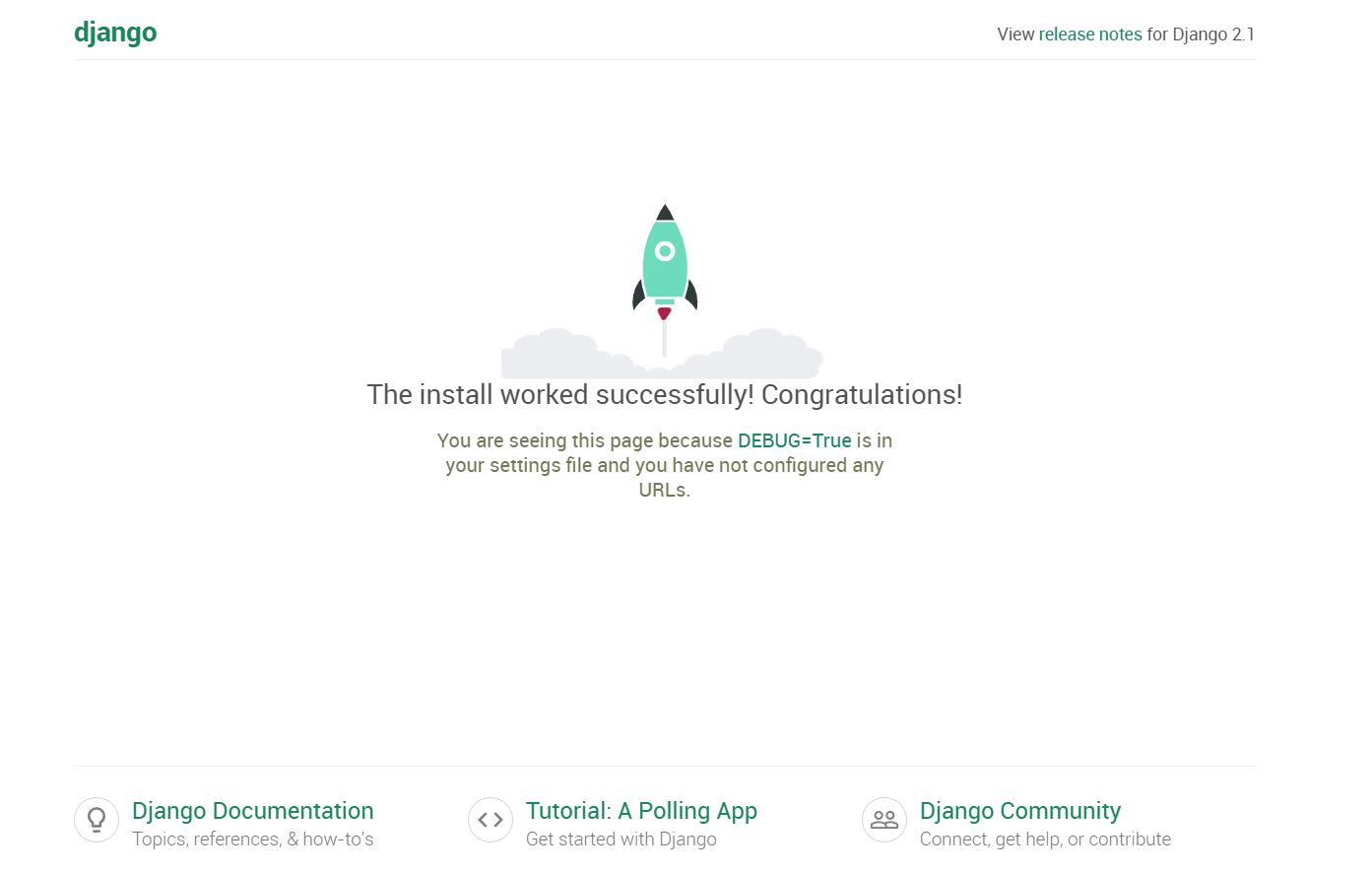Open Tutorial: A Polling App link
This screenshot has height=873, width=1372.
click(x=641, y=811)
